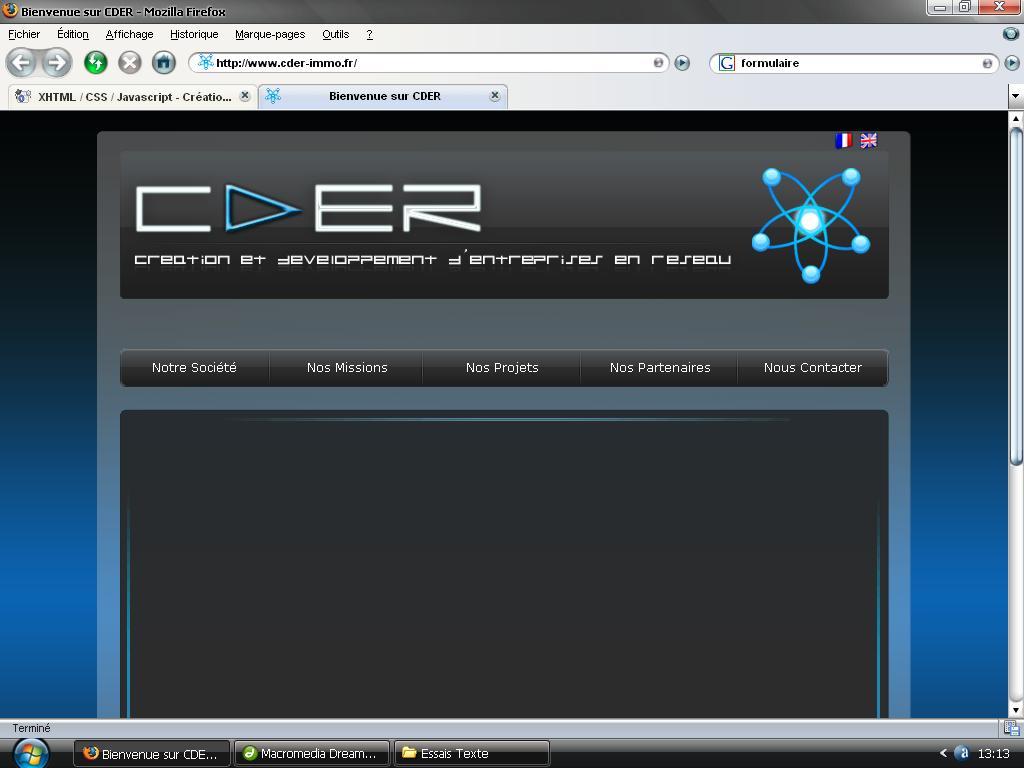
Task: Click the Firefox throbber icon in the menu bar
Action: point(1010,33)
